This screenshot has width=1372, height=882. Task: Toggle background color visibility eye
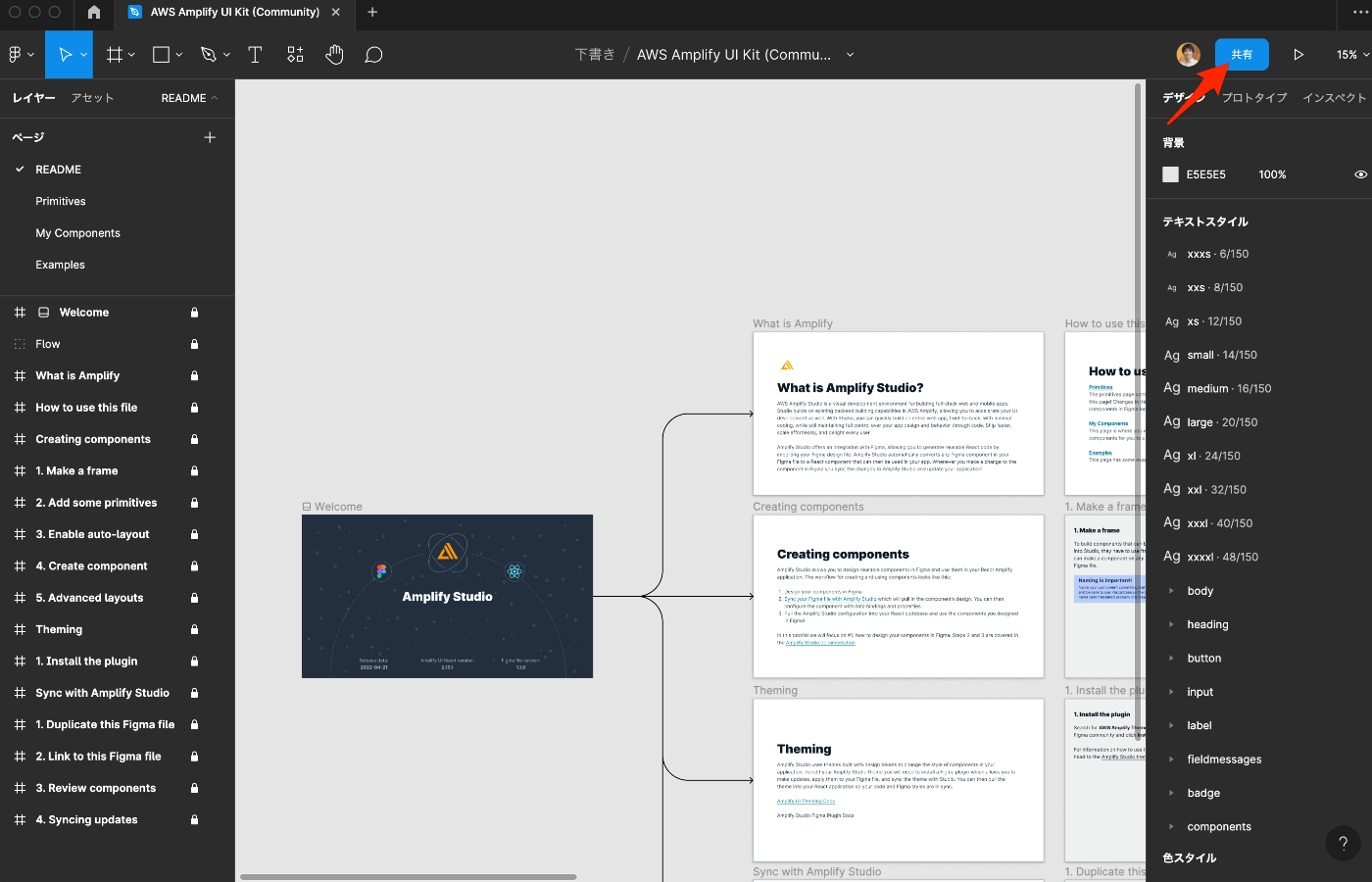[x=1360, y=174]
